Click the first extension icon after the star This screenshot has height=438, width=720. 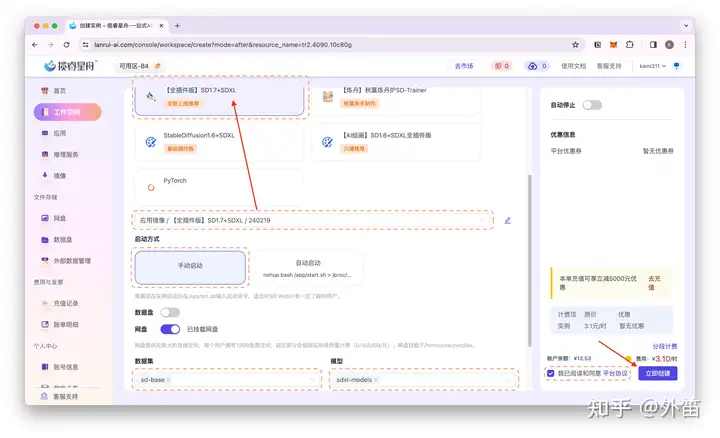pyautogui.click(x=597, y=45)
